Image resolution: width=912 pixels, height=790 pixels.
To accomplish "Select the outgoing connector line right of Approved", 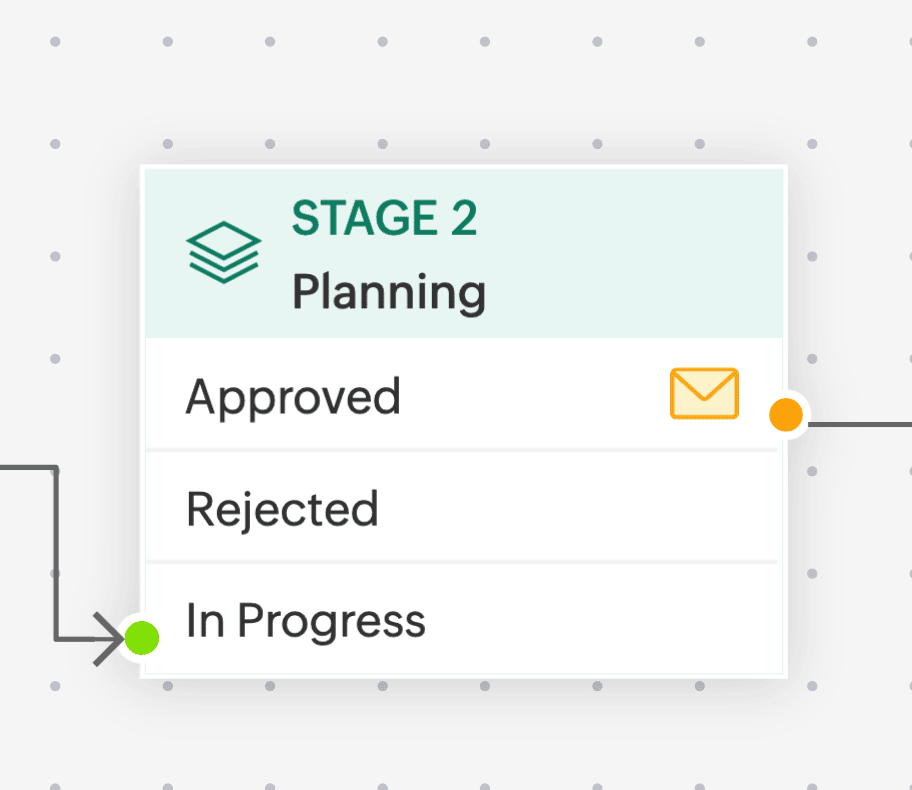I will tap(860, 424).
